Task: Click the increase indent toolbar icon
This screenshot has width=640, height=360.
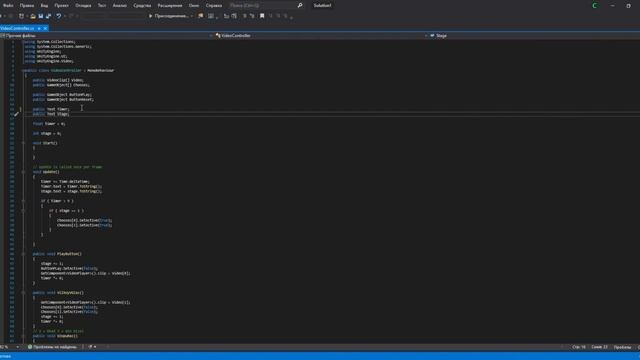Action: tap(234, 16)
